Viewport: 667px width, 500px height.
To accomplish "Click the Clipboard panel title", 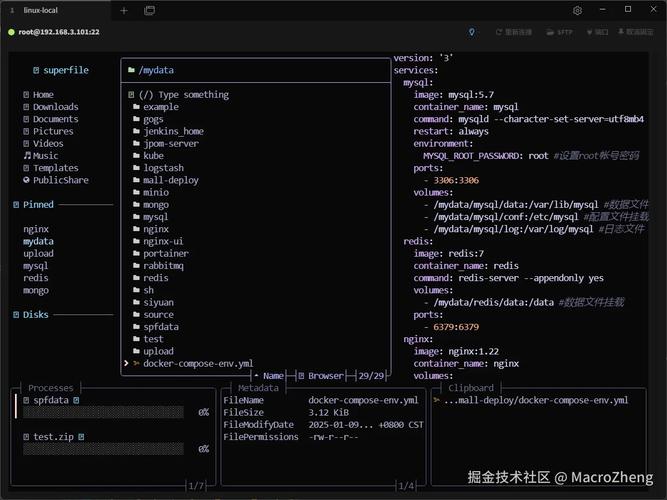I will pyautogui.click(x=471, y=388).
